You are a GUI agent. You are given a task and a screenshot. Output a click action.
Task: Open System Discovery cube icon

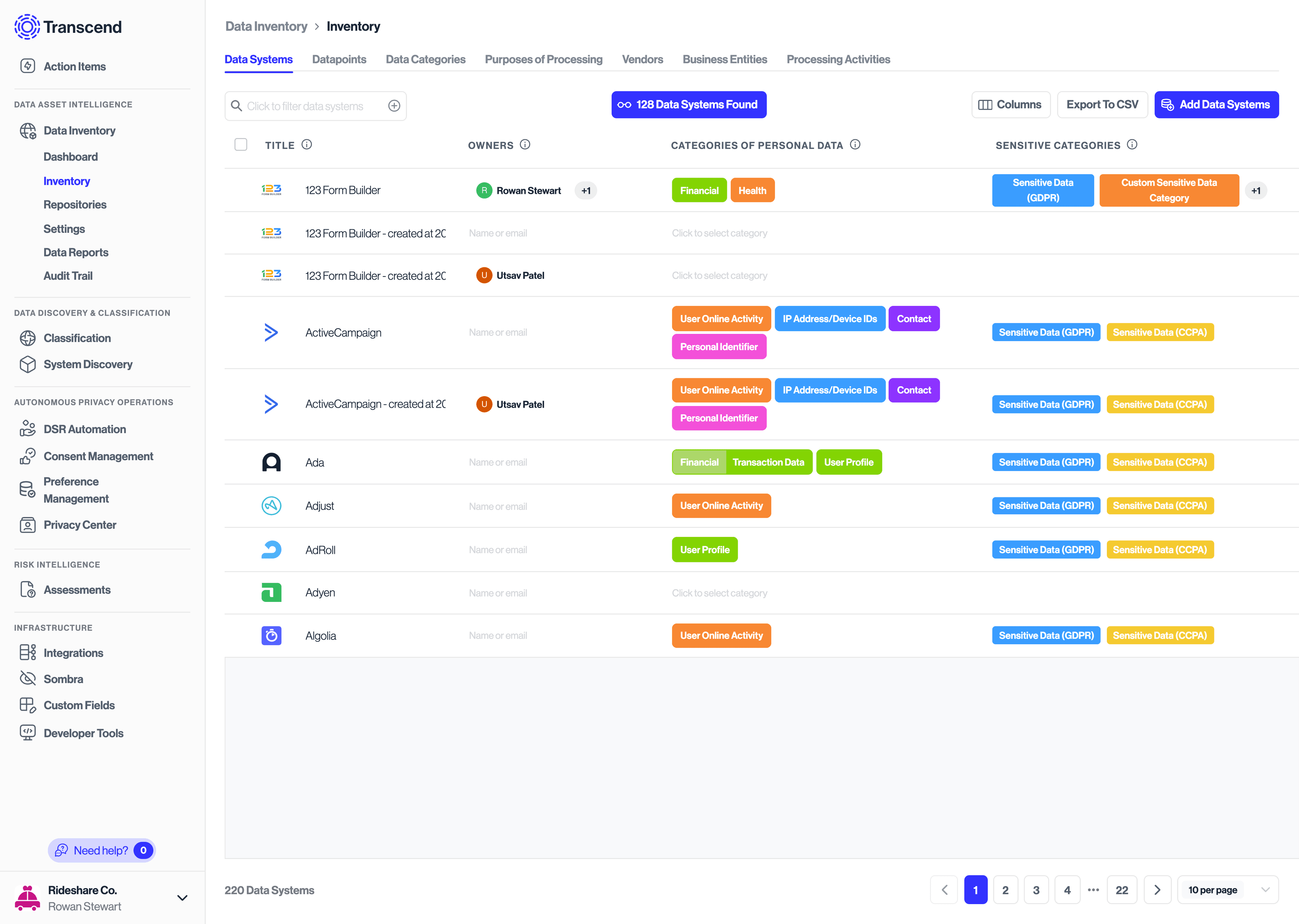pyautogui.click(x=27, y=364)
